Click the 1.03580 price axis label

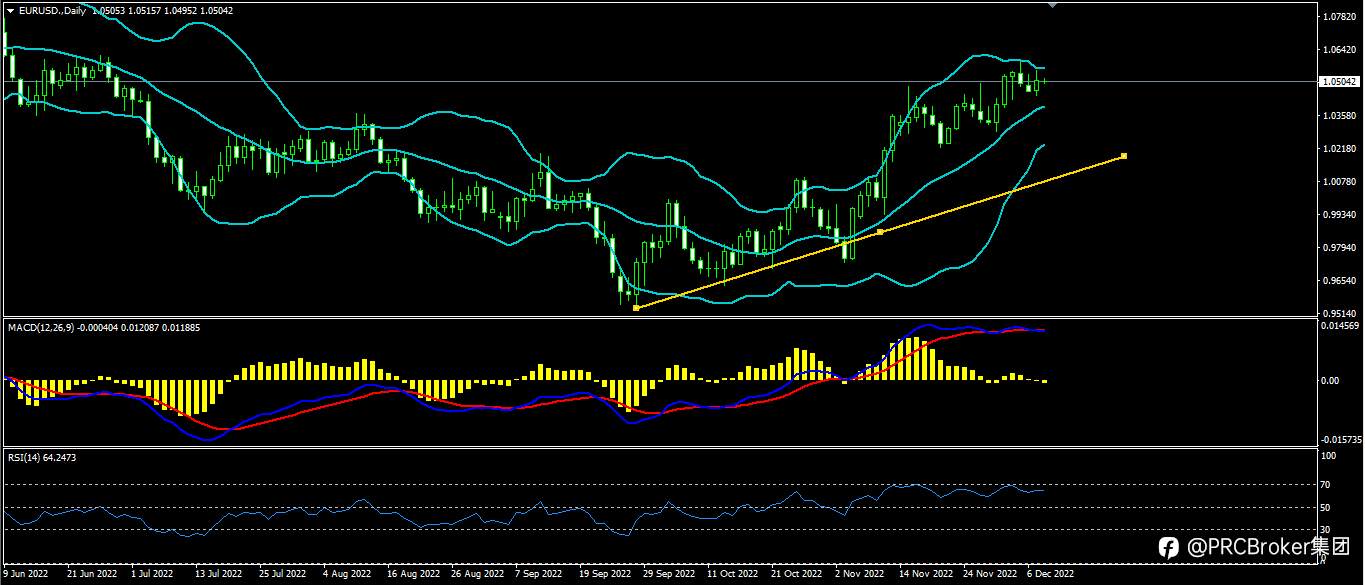click(1338, 116)
